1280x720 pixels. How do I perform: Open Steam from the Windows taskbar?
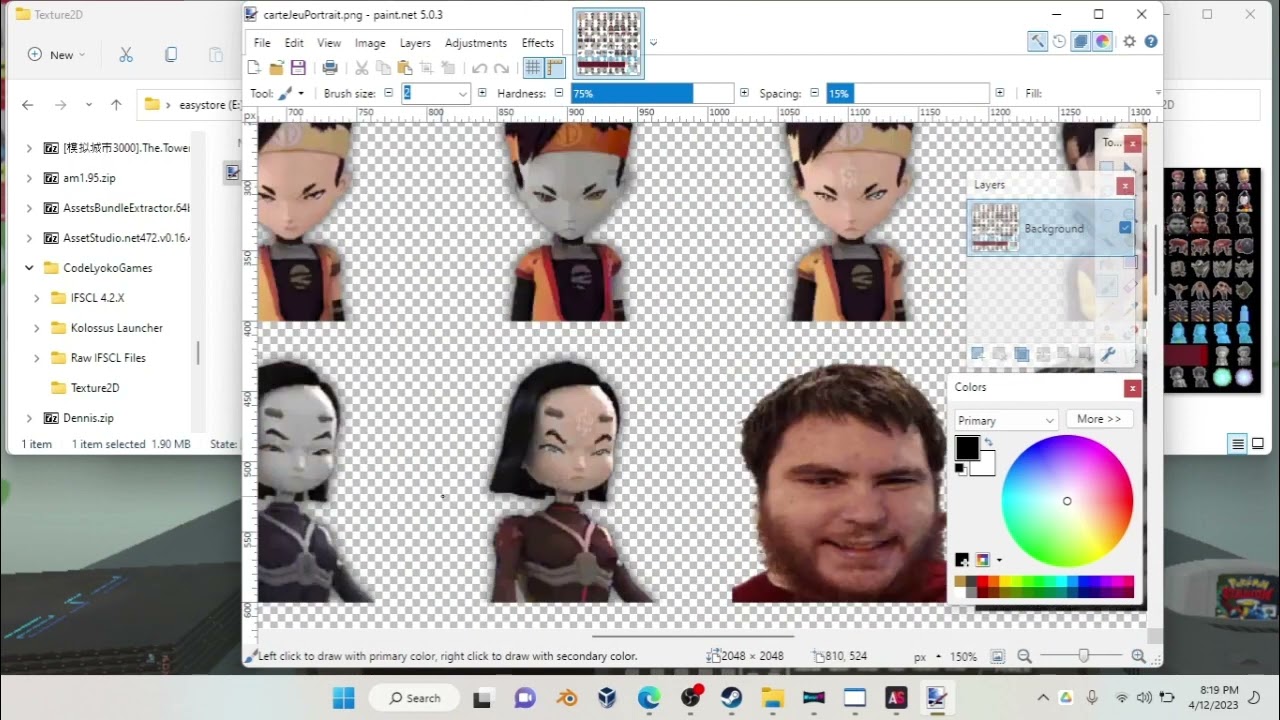(x=731, y=698)
